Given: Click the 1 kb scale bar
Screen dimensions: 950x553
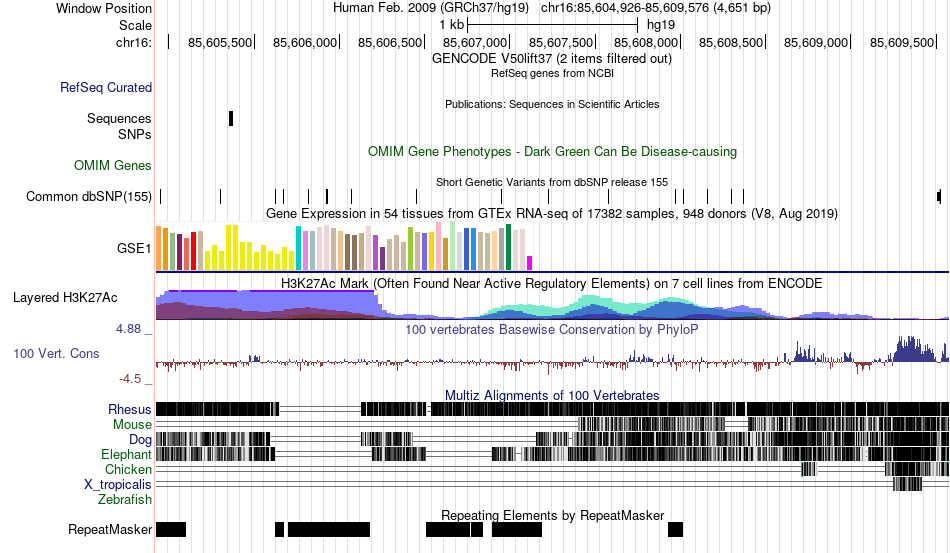Looking at the screenshot, I should pyautogui.click(x=553, y=25).
